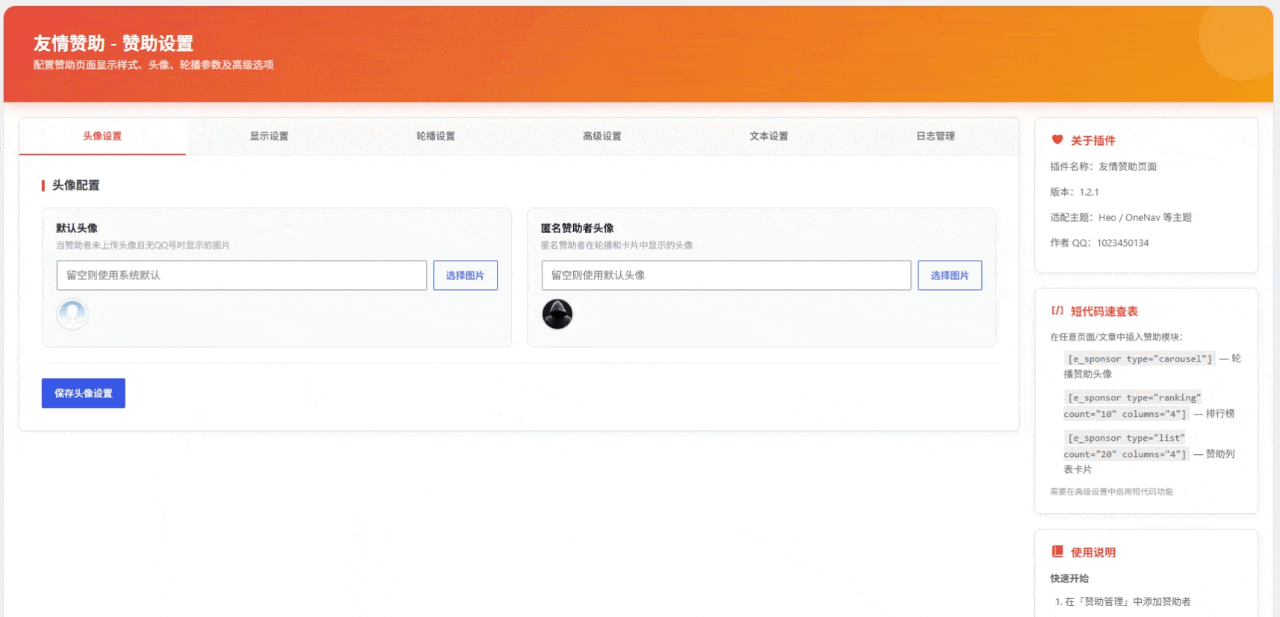Click the 快速开始 heading

click(x=1069, y=578)
